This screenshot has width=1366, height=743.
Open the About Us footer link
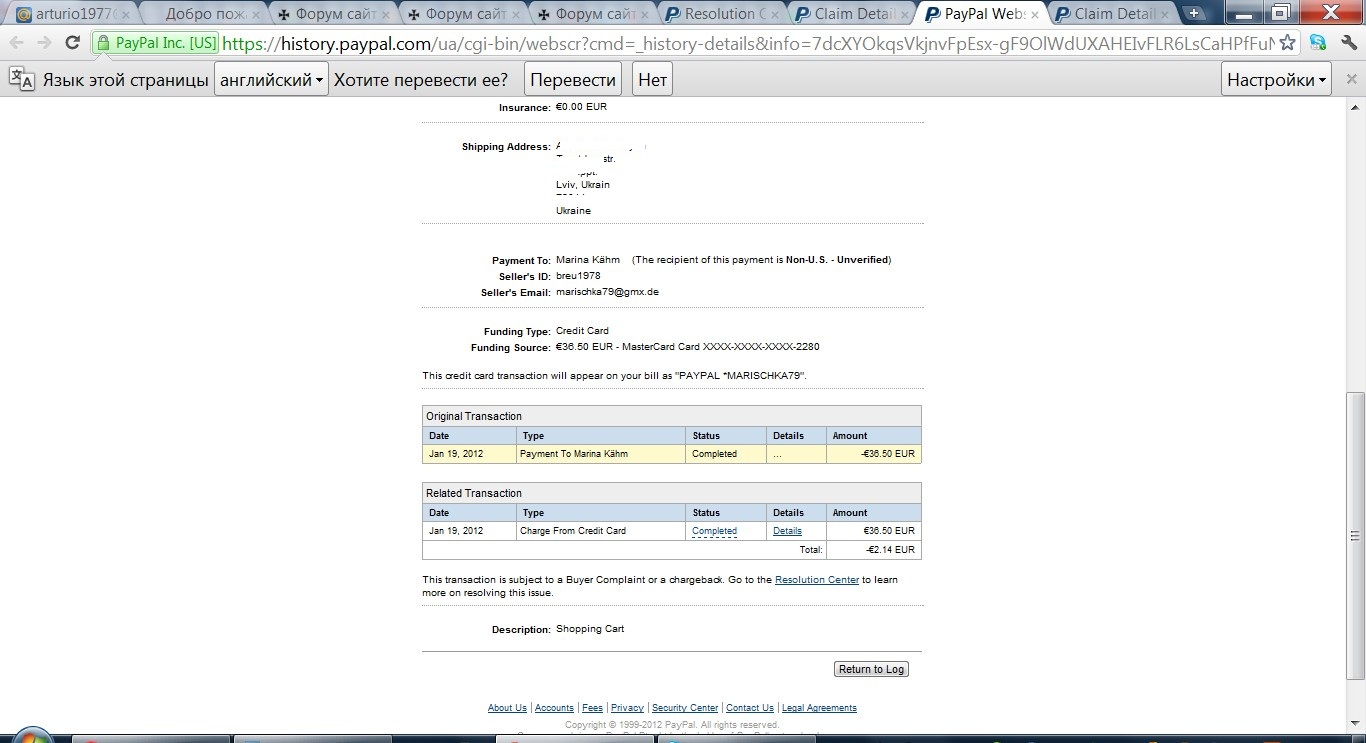click(507, 708)
